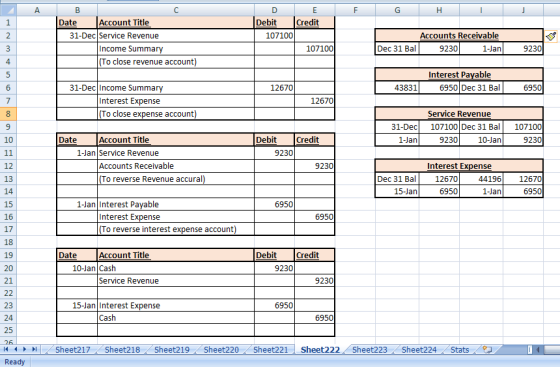Open the Sheet217 tab
Screen dimensions: 560x367
(x=72, y=350)
